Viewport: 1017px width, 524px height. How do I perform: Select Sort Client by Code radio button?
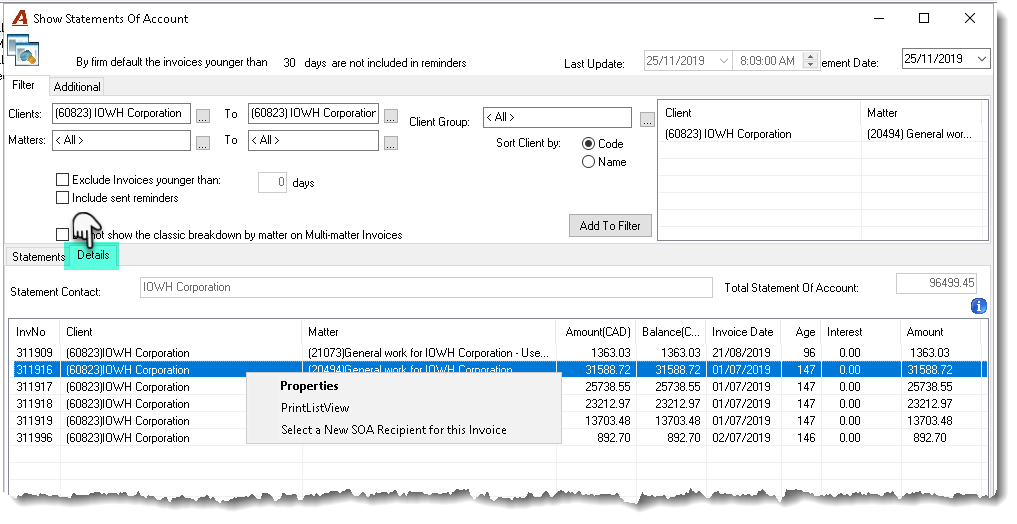(588, 143)
